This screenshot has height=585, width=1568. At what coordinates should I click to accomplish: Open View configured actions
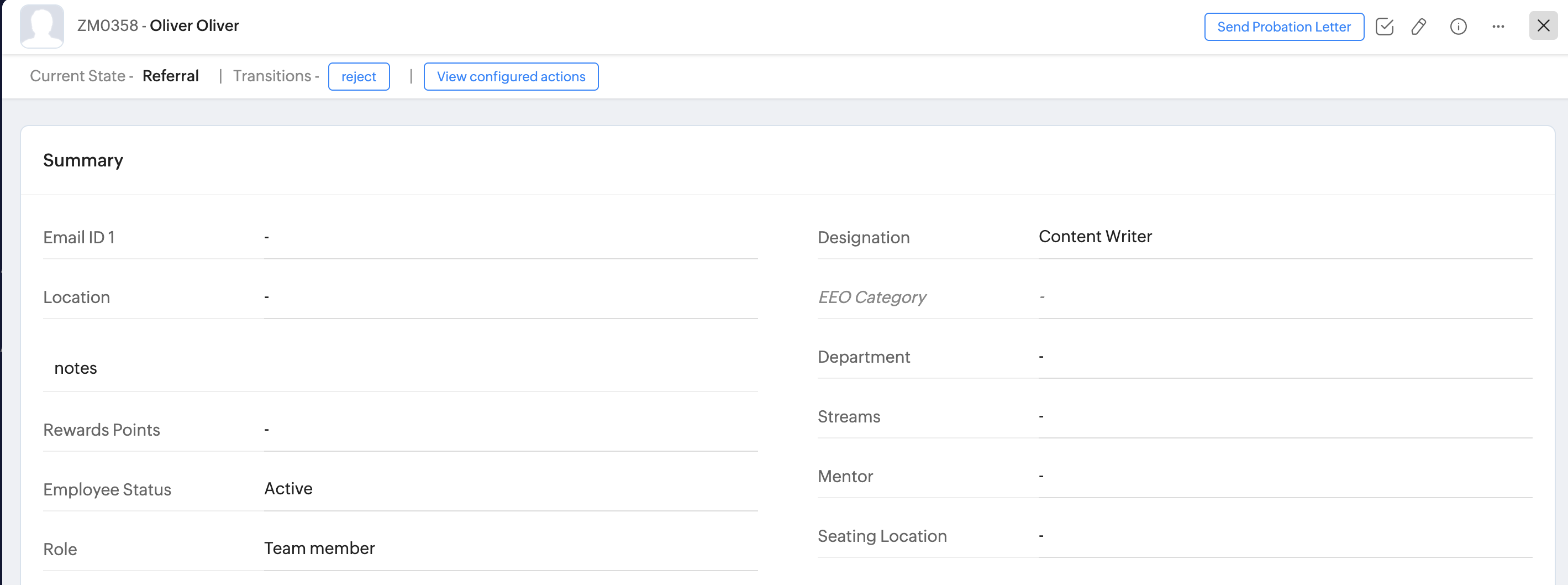pyautogui.click(x=511, y=77)
